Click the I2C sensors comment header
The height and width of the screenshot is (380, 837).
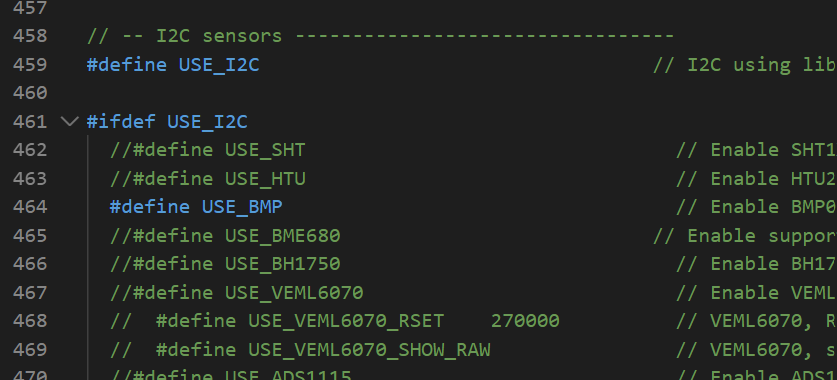[x=381, y=36]
